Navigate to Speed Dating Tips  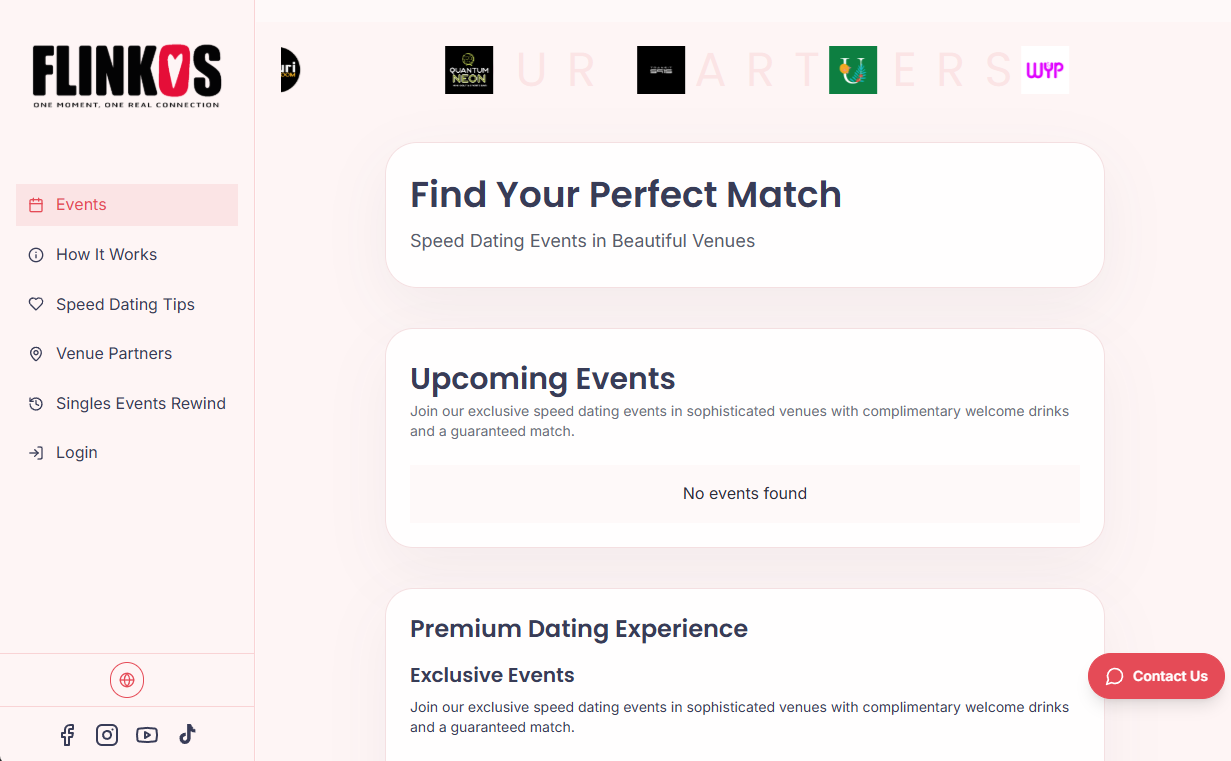click(x=125, y=304)
